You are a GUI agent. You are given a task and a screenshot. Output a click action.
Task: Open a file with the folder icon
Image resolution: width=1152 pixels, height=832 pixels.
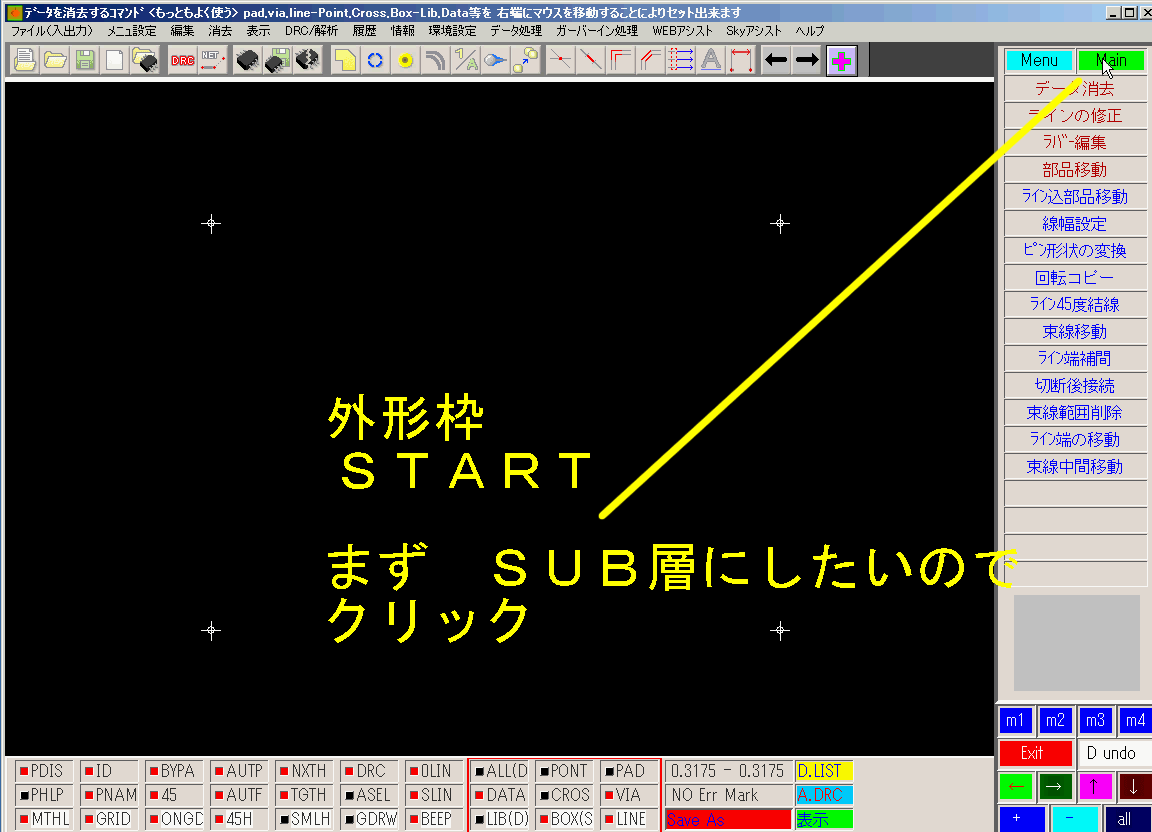(x=55, y=60)
